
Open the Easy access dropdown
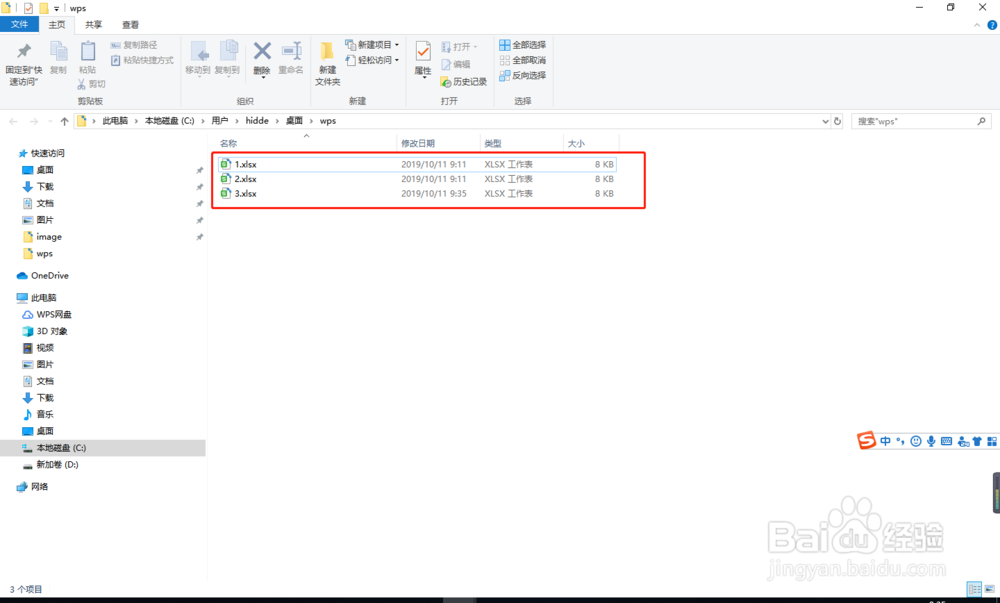click(x=372, y=60)
